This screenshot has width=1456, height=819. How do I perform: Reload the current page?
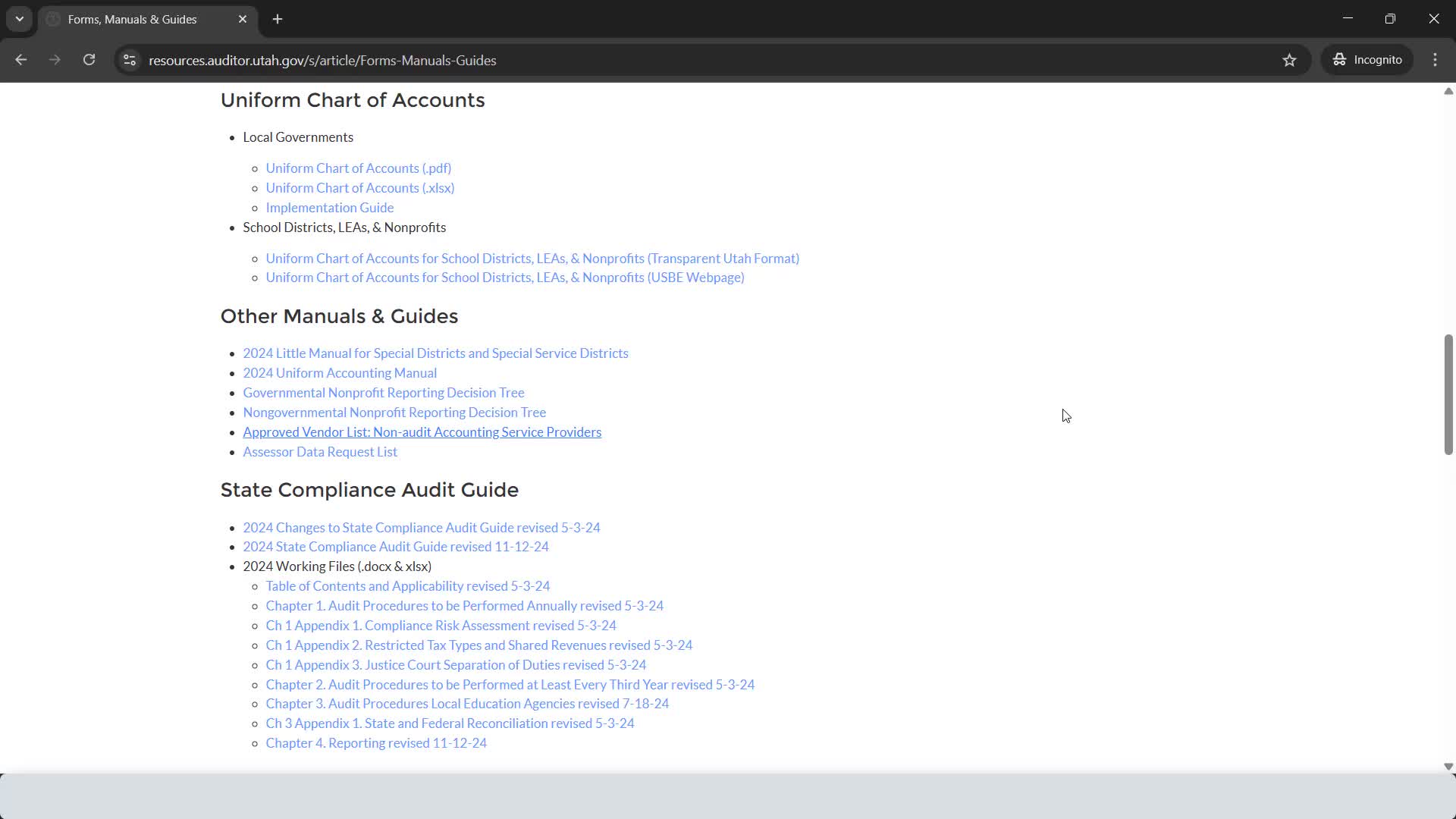coord(89,60)
